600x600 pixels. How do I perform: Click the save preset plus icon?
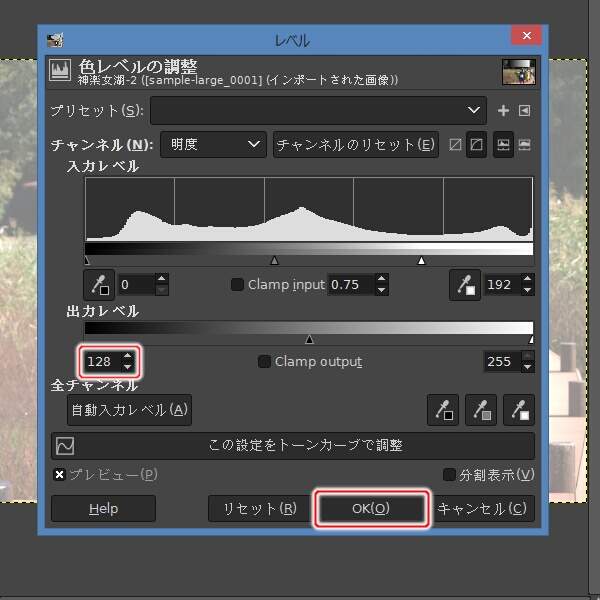point(503,111)
